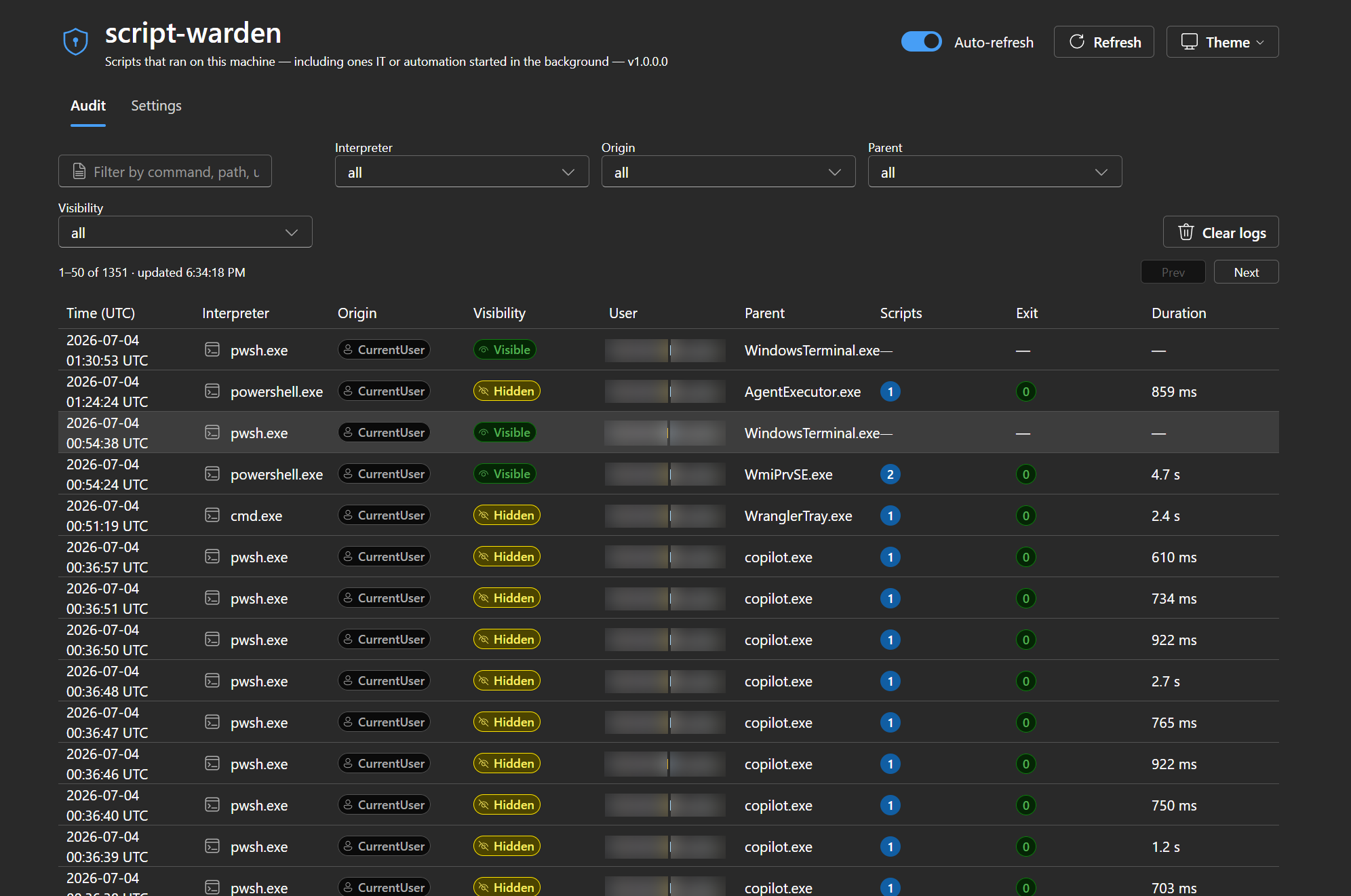Click the WranglerTray.exe parent cell

click(x=798, y=515)
